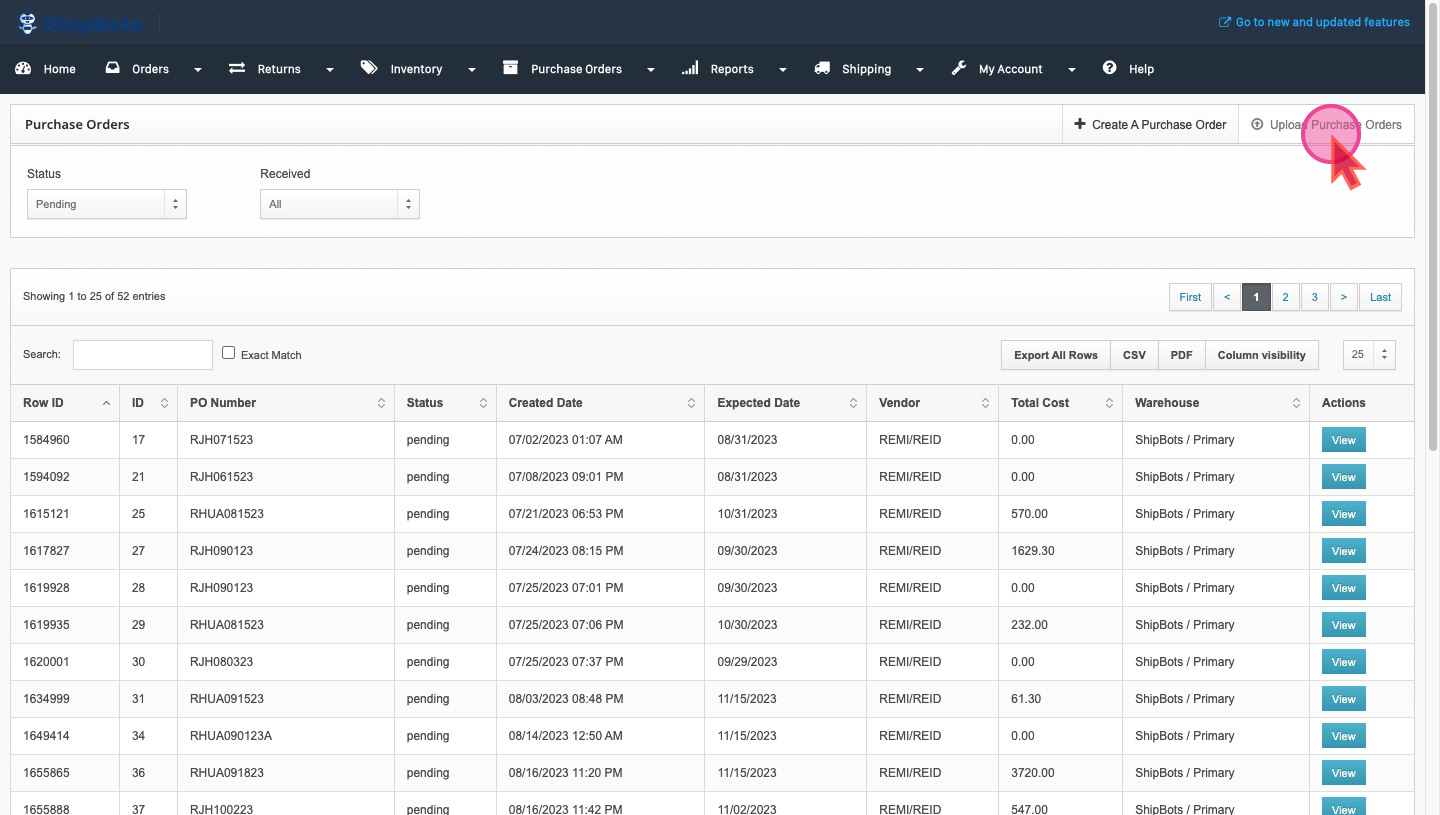Sort by Warehouse column arrows
The image size is (1440, 815).
click(x=1296, y=403)
